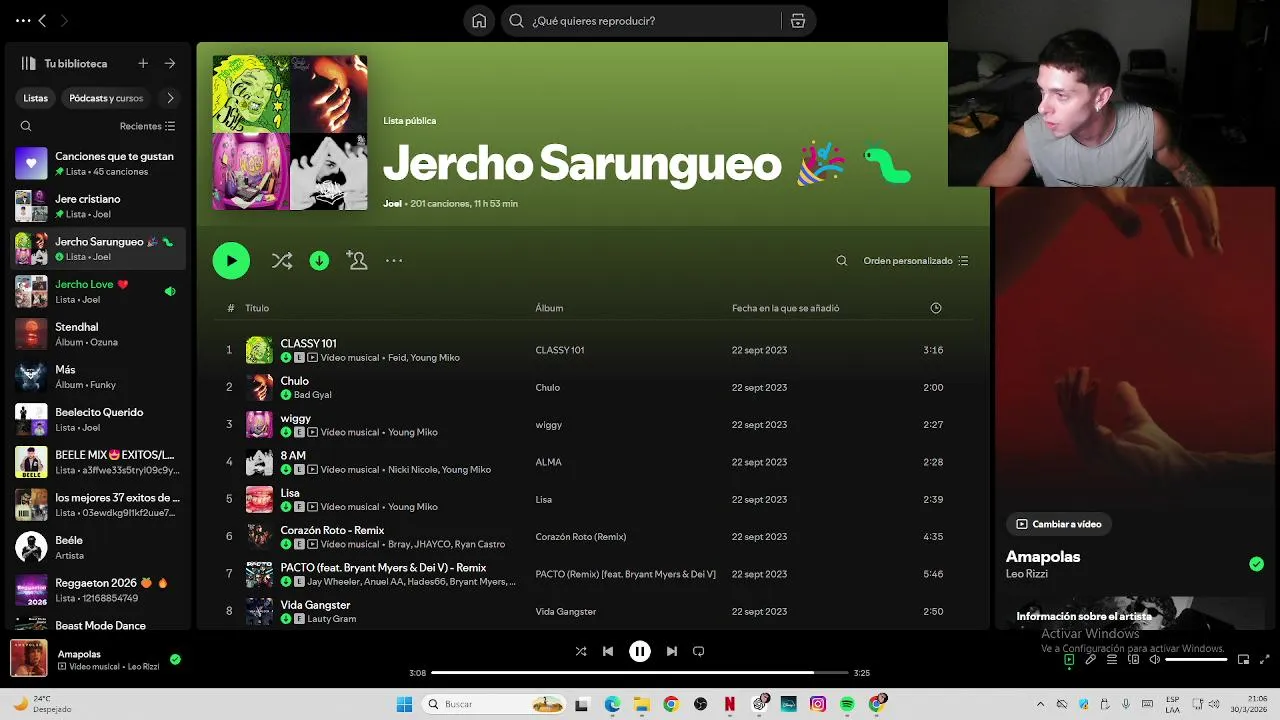
Task: Open the Windows Start menu
Action: click(x=404, y=704)
